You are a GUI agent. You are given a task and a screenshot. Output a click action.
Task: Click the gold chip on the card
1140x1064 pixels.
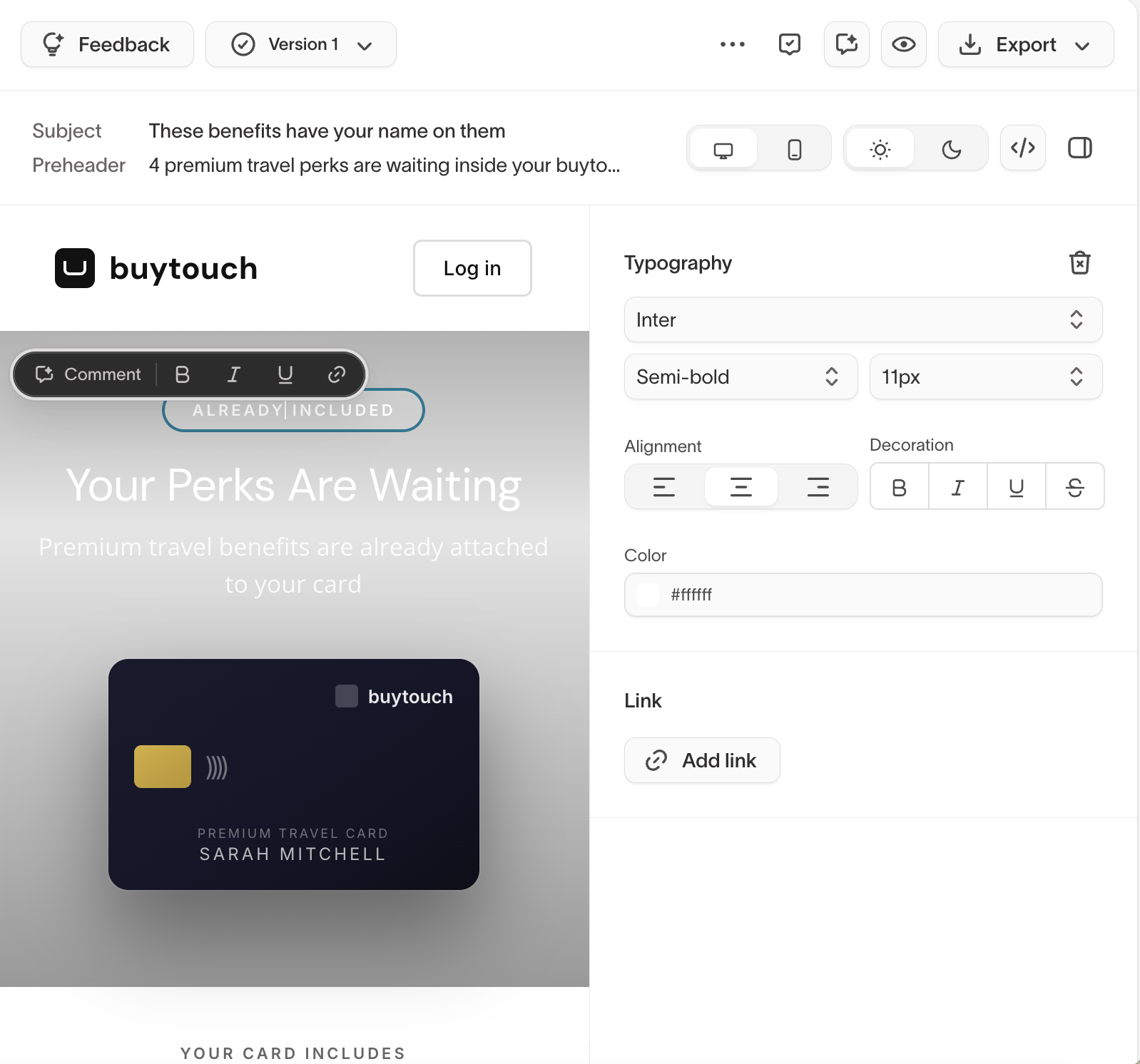[x=163, y=767]
